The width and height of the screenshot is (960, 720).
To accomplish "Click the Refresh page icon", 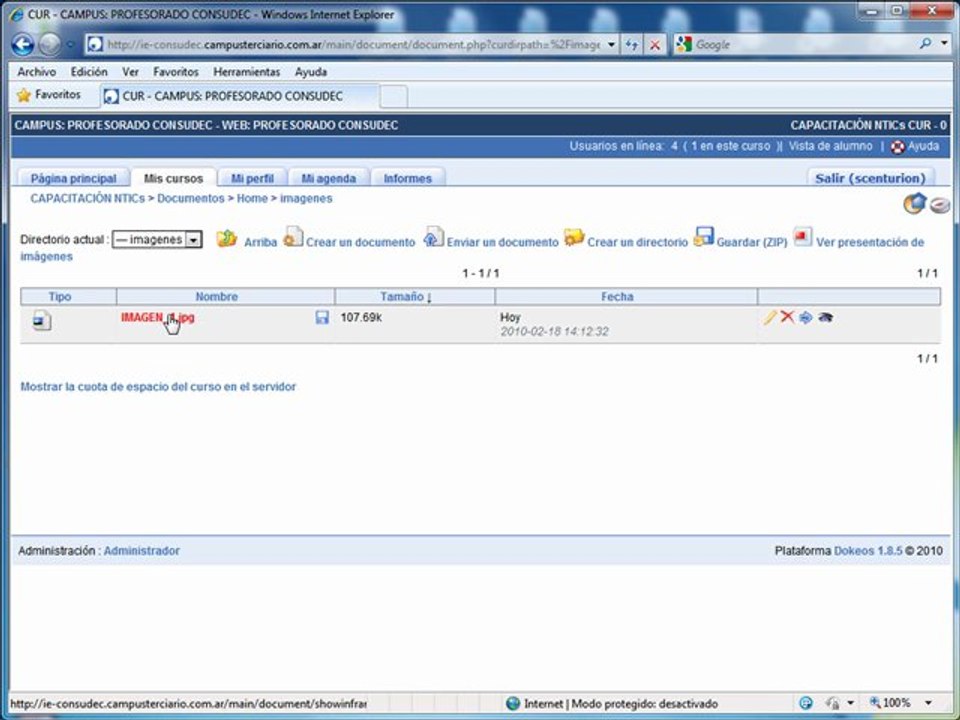I will [x=632, y=45].
